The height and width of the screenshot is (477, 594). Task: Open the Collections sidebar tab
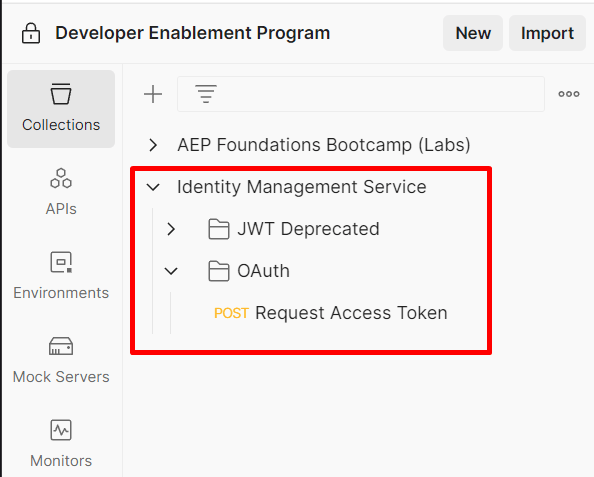61,109
